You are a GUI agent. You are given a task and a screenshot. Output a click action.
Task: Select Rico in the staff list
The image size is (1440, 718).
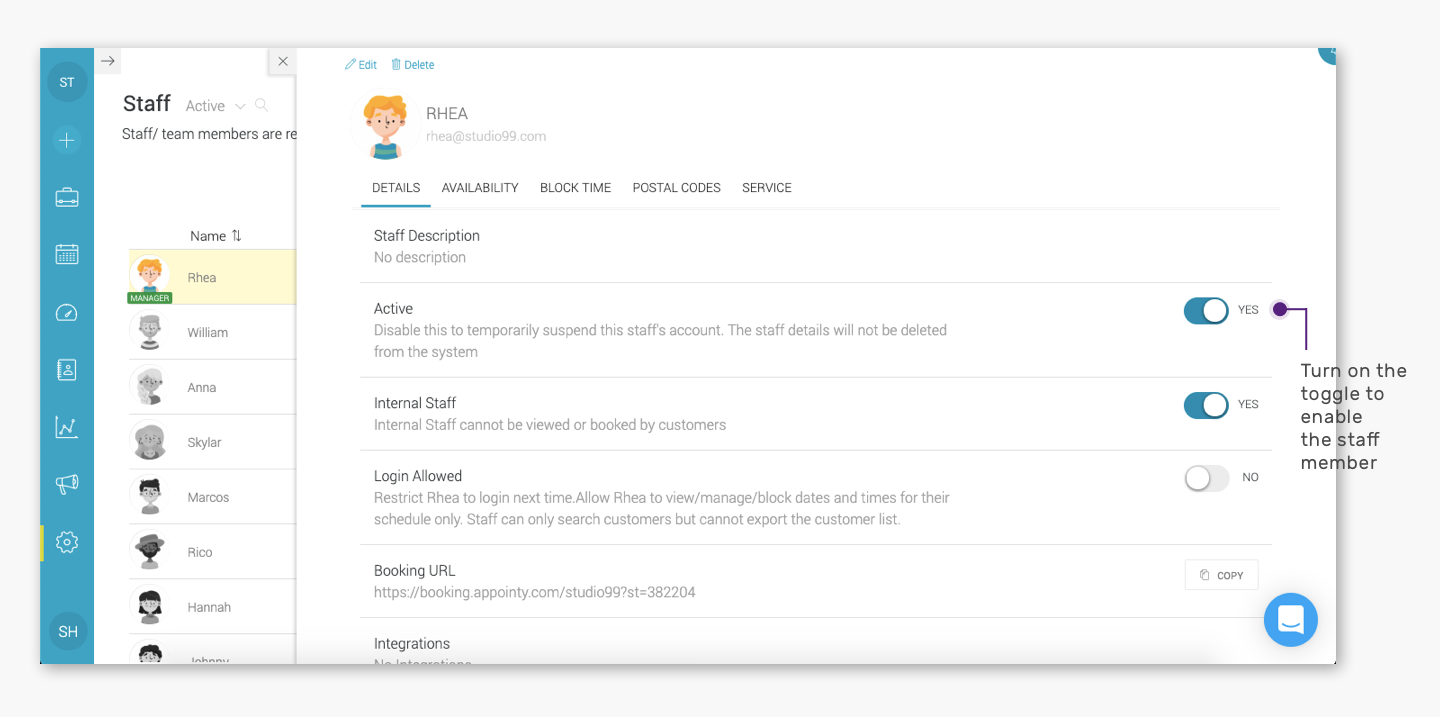tap(212, 552)
